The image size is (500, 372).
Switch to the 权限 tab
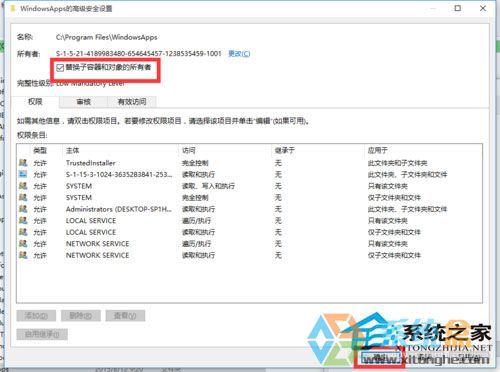tap(35, 102)
